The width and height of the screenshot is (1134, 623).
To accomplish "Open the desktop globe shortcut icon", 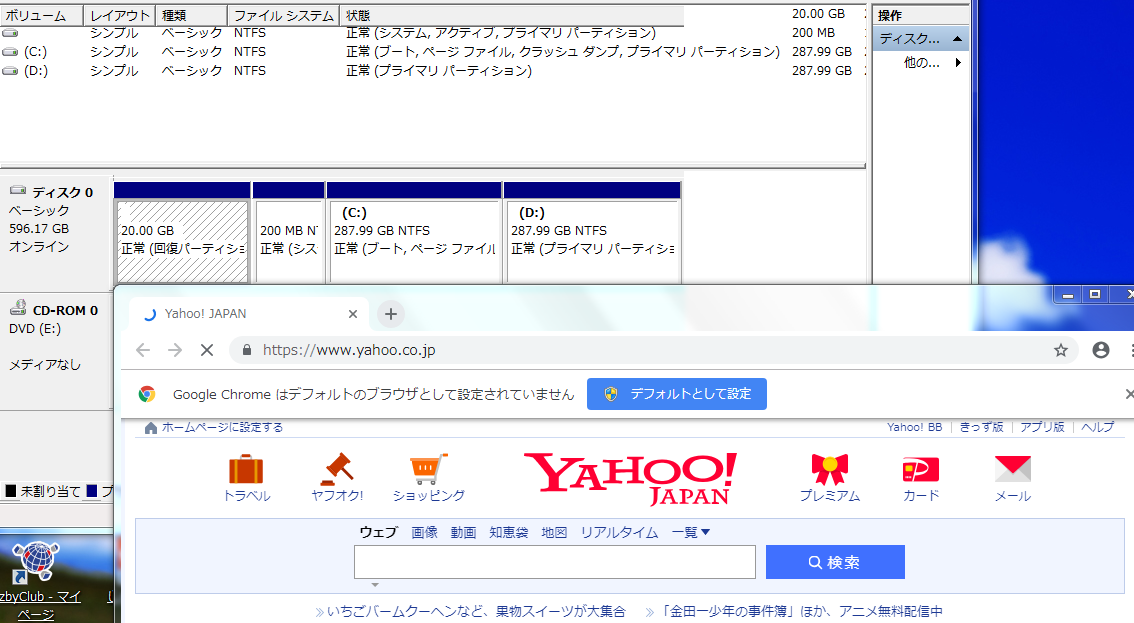I will 35,562.
